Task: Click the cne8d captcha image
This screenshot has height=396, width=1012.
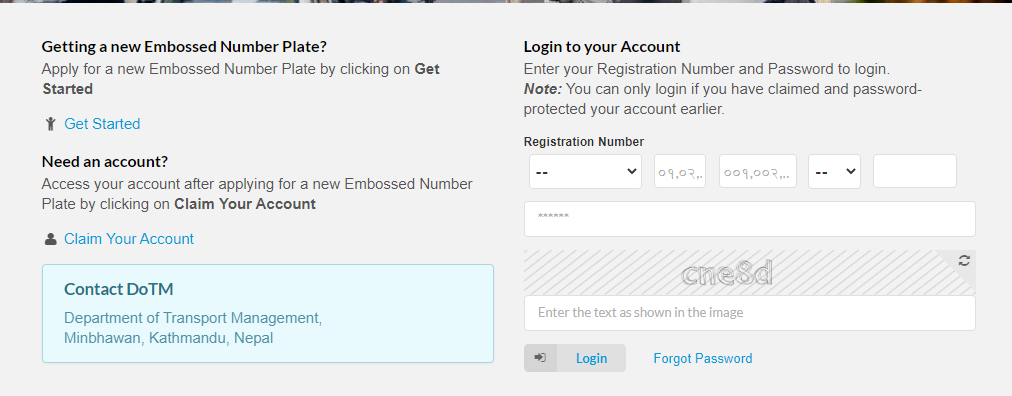Action: pos(727,274)
